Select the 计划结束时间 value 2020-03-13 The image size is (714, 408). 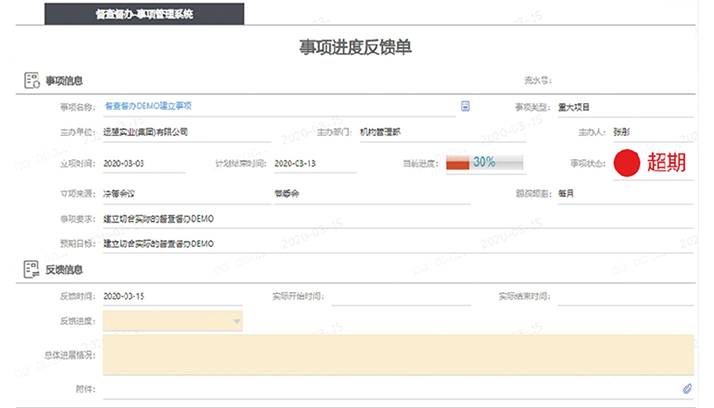(x=295, y=163)
